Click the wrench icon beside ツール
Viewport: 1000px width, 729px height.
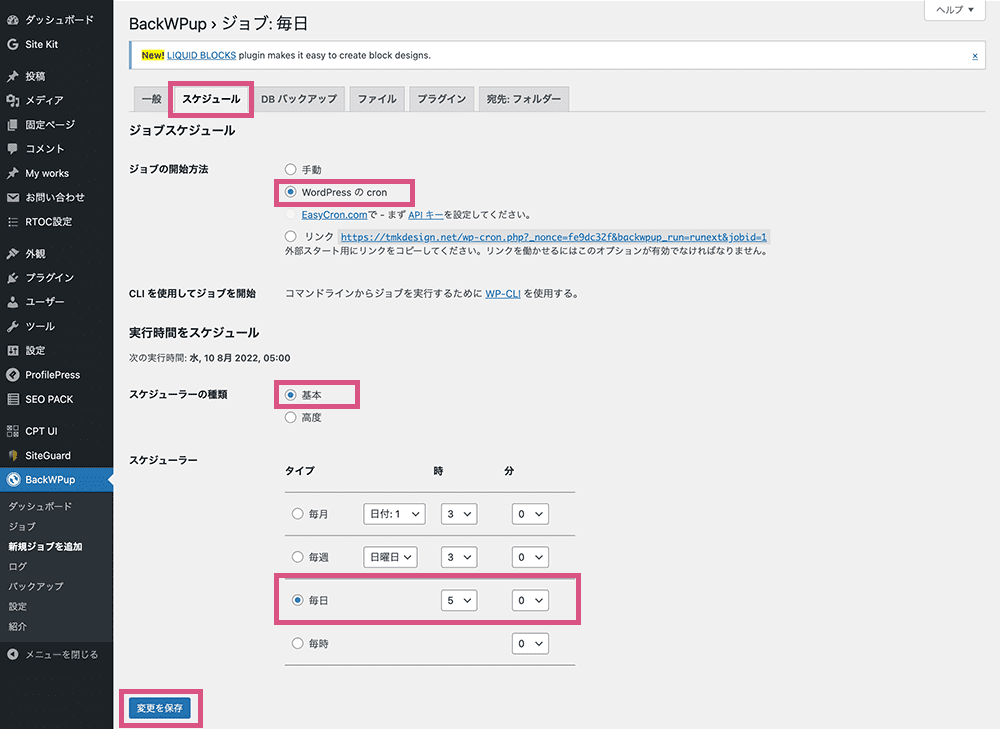(12, 327)
